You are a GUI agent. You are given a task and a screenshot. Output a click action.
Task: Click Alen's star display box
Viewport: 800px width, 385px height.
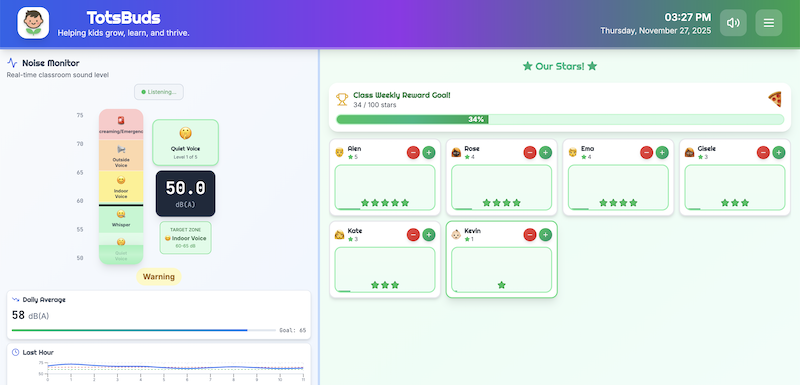click(x=385, y=187)
